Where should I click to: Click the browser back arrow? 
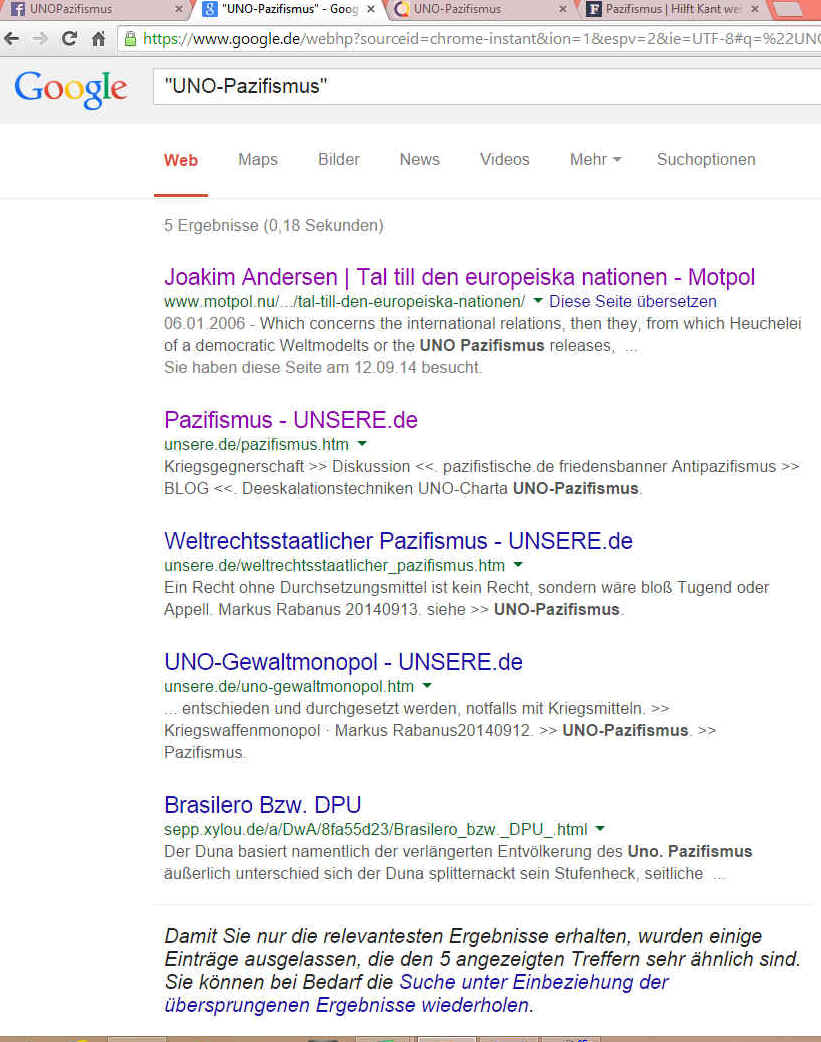(x=12, y=39)
